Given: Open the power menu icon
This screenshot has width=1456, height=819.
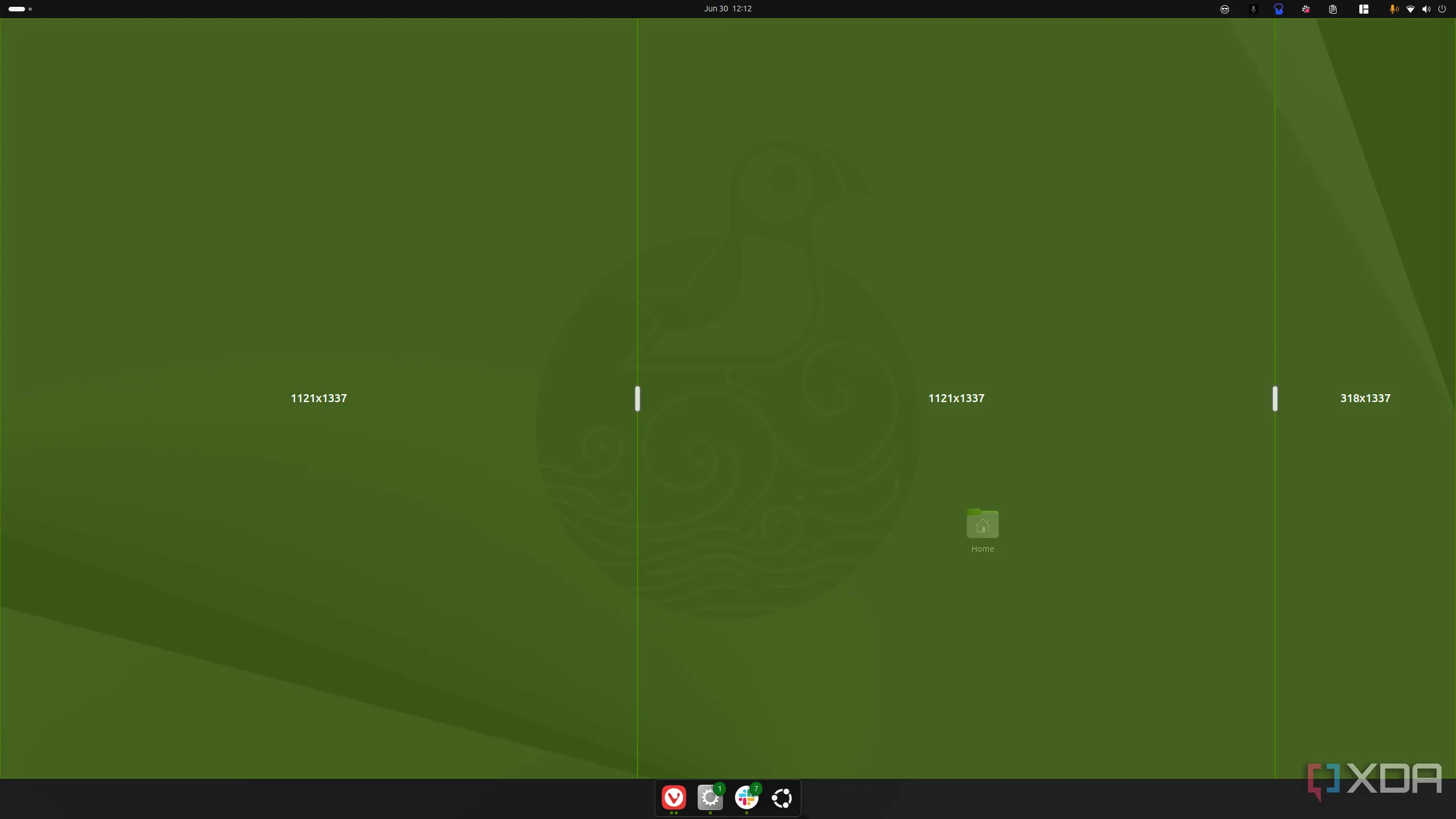Looking at the screenshot, I should pyautogui.click(x=1442, y=9).
